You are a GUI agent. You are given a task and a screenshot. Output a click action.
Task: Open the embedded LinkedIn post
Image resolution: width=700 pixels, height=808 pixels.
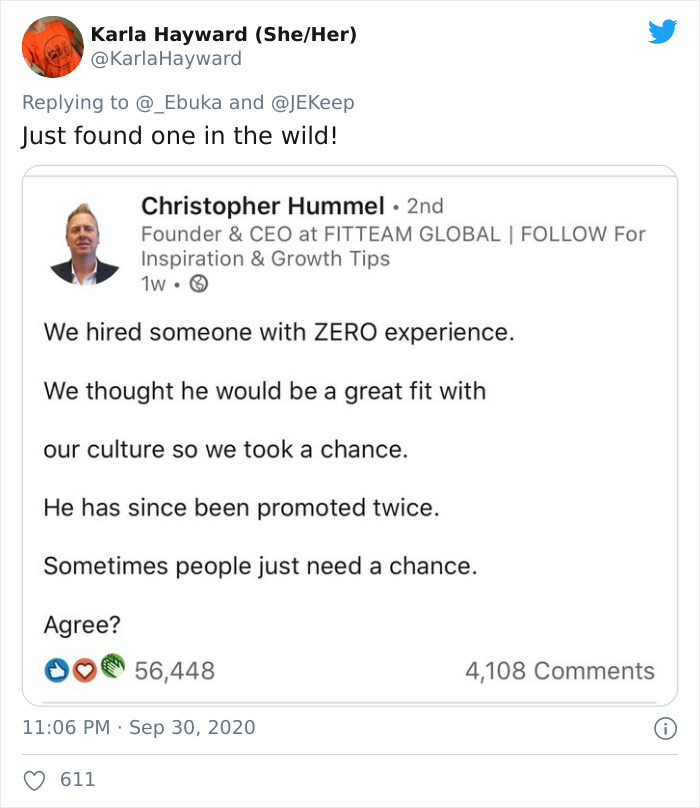coord(350,430)
